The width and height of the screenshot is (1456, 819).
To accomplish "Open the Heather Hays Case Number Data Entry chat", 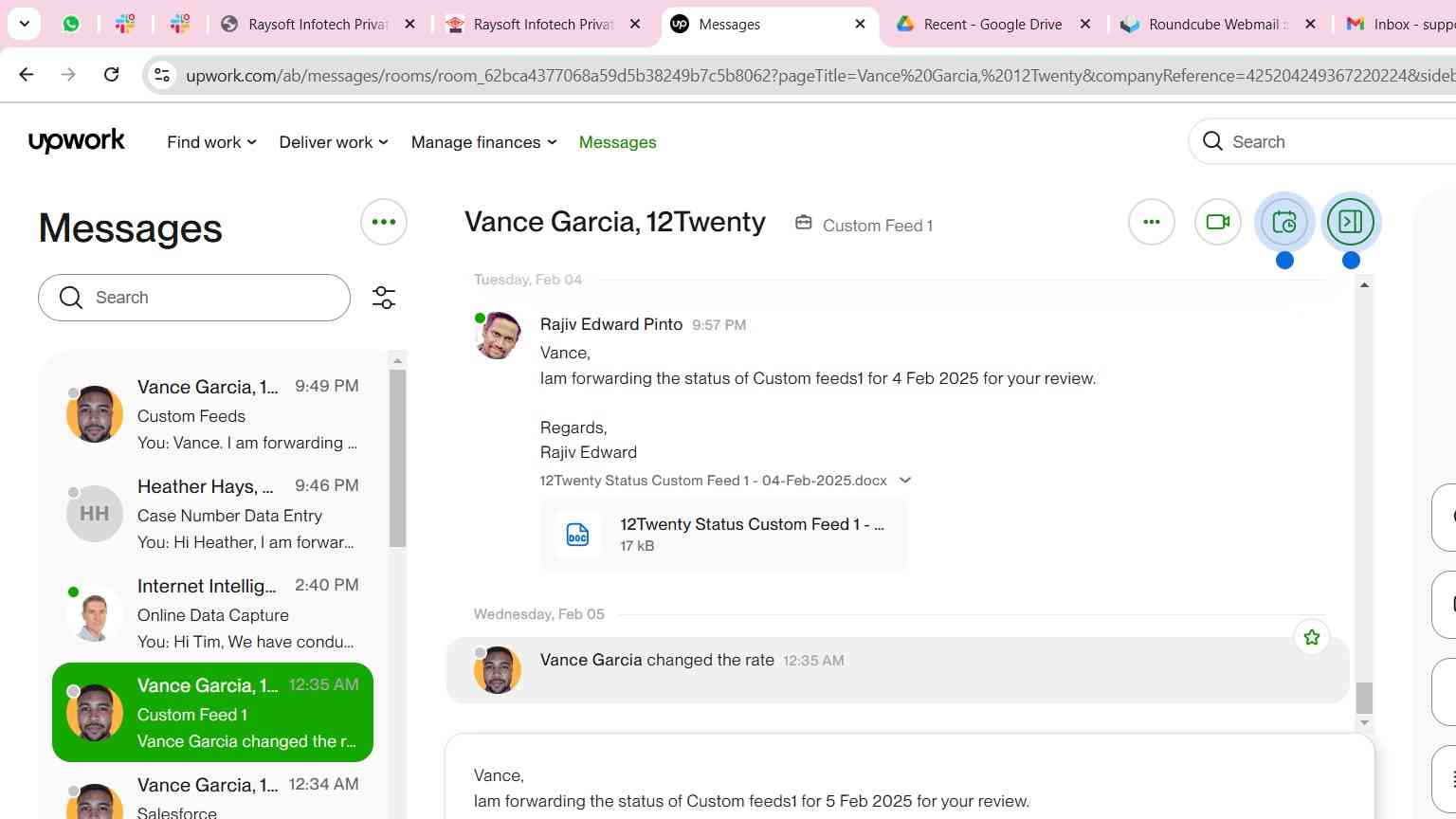I will pyautogui.click(x=212, y=514).
